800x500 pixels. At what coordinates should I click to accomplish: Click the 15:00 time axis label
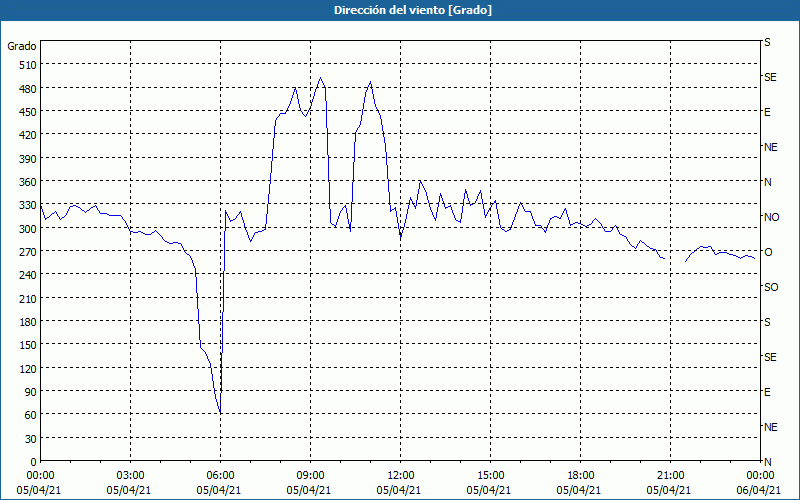tap(491, 476)
